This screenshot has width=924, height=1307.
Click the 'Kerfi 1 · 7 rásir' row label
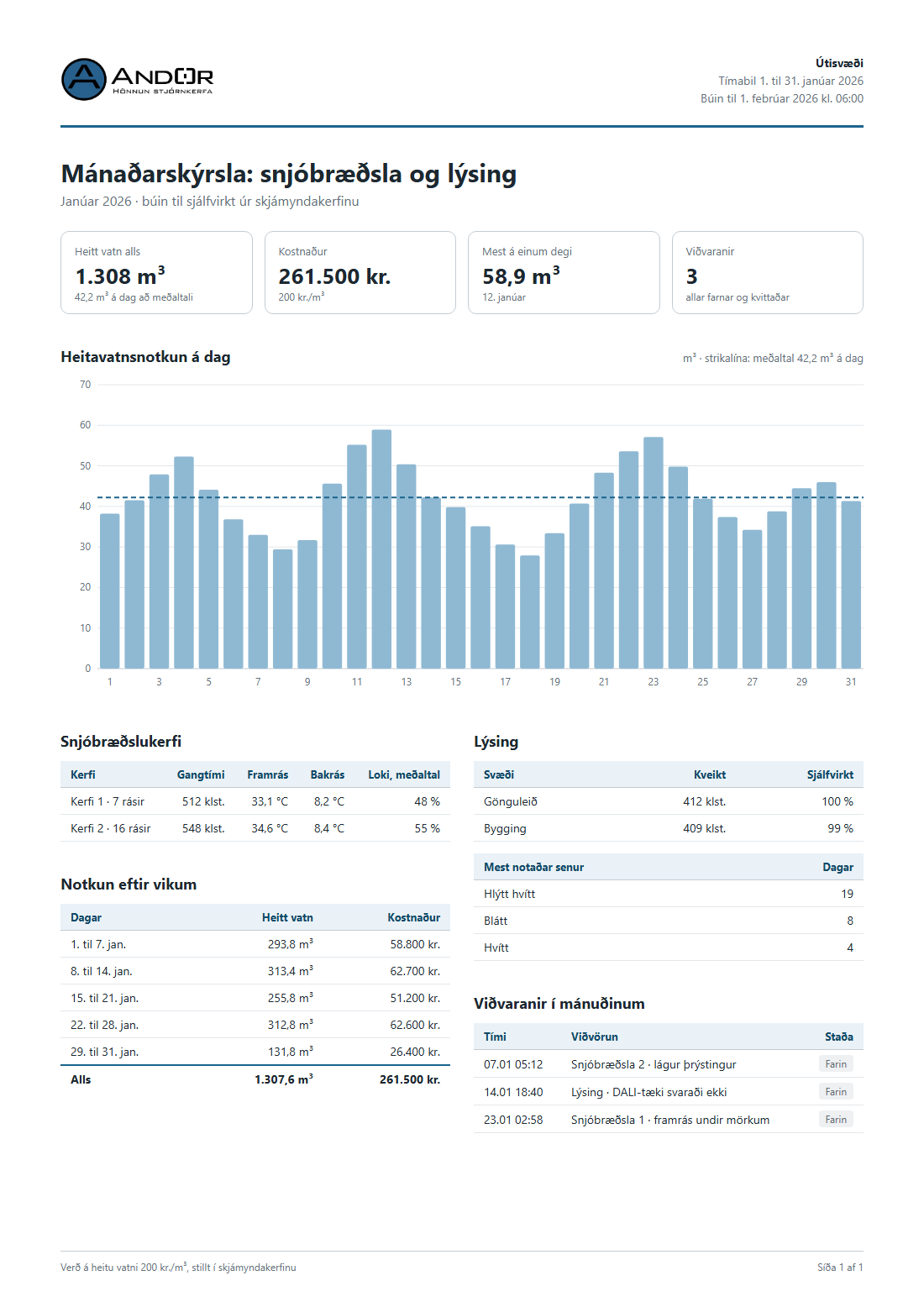(x=108, y=801)
